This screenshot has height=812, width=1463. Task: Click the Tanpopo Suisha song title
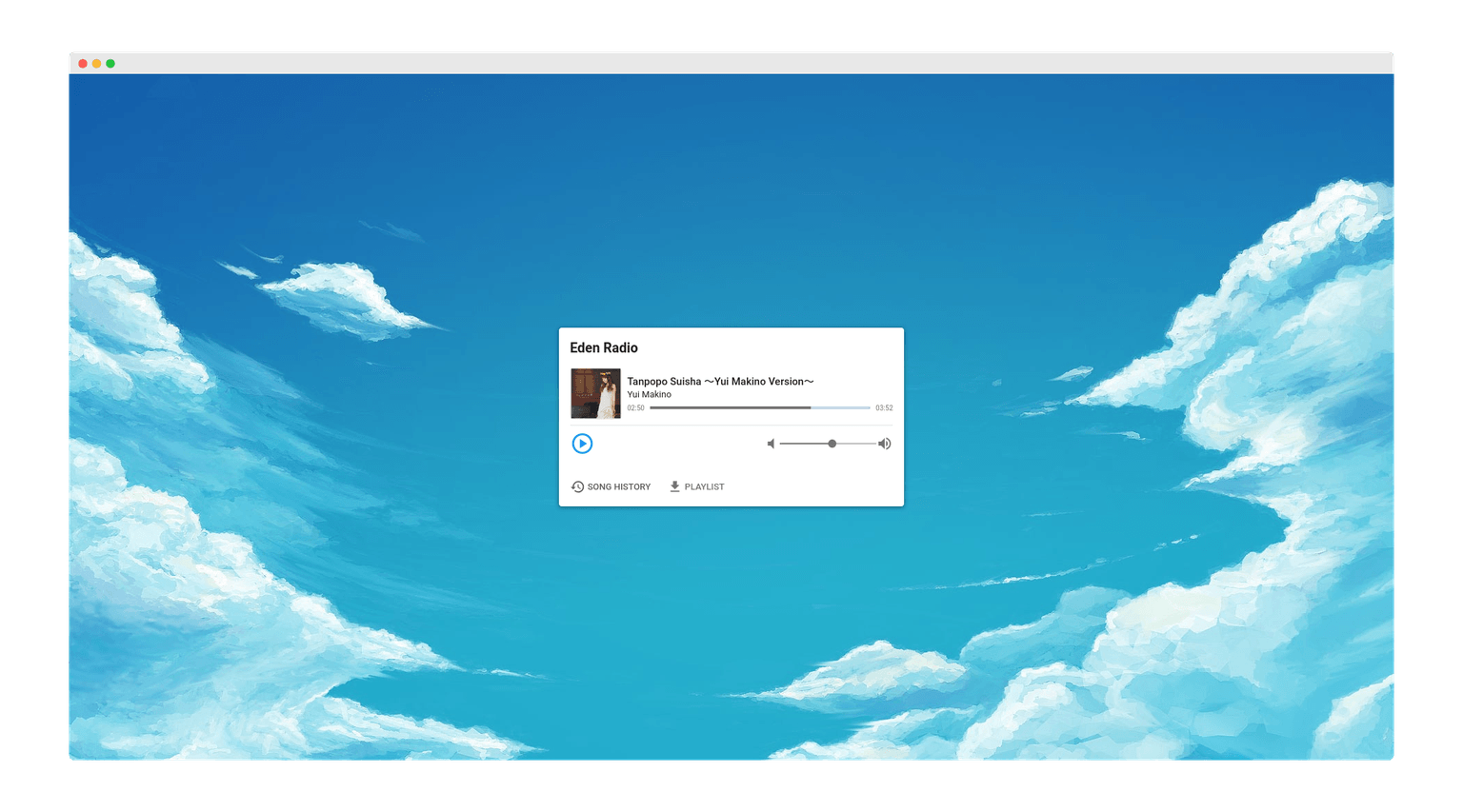[719, 381]
